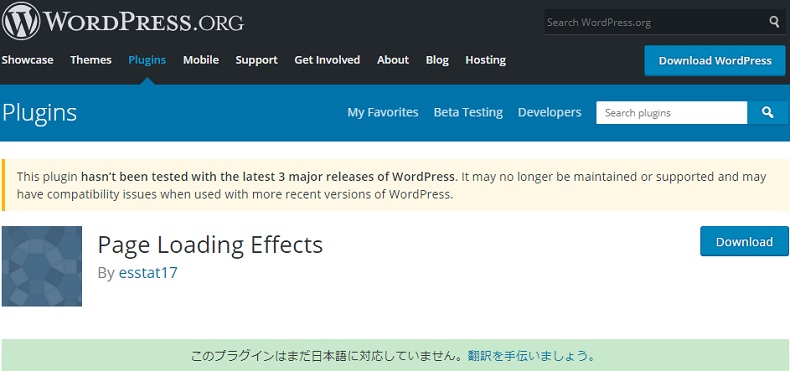790x371 pixels.
Task: Go to Developers page
Action: 550,112
